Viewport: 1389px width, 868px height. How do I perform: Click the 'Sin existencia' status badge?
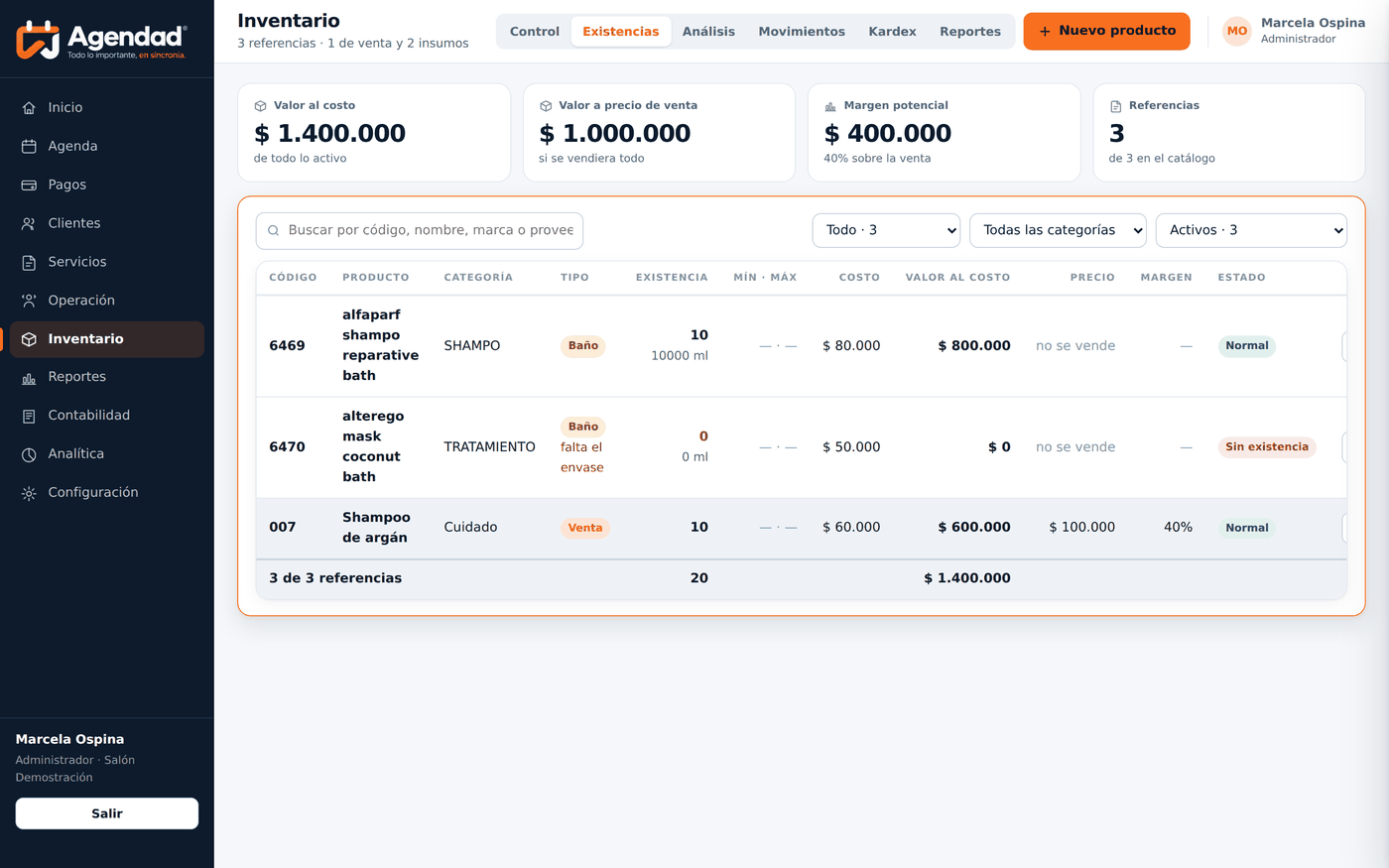coord(1267,447)
